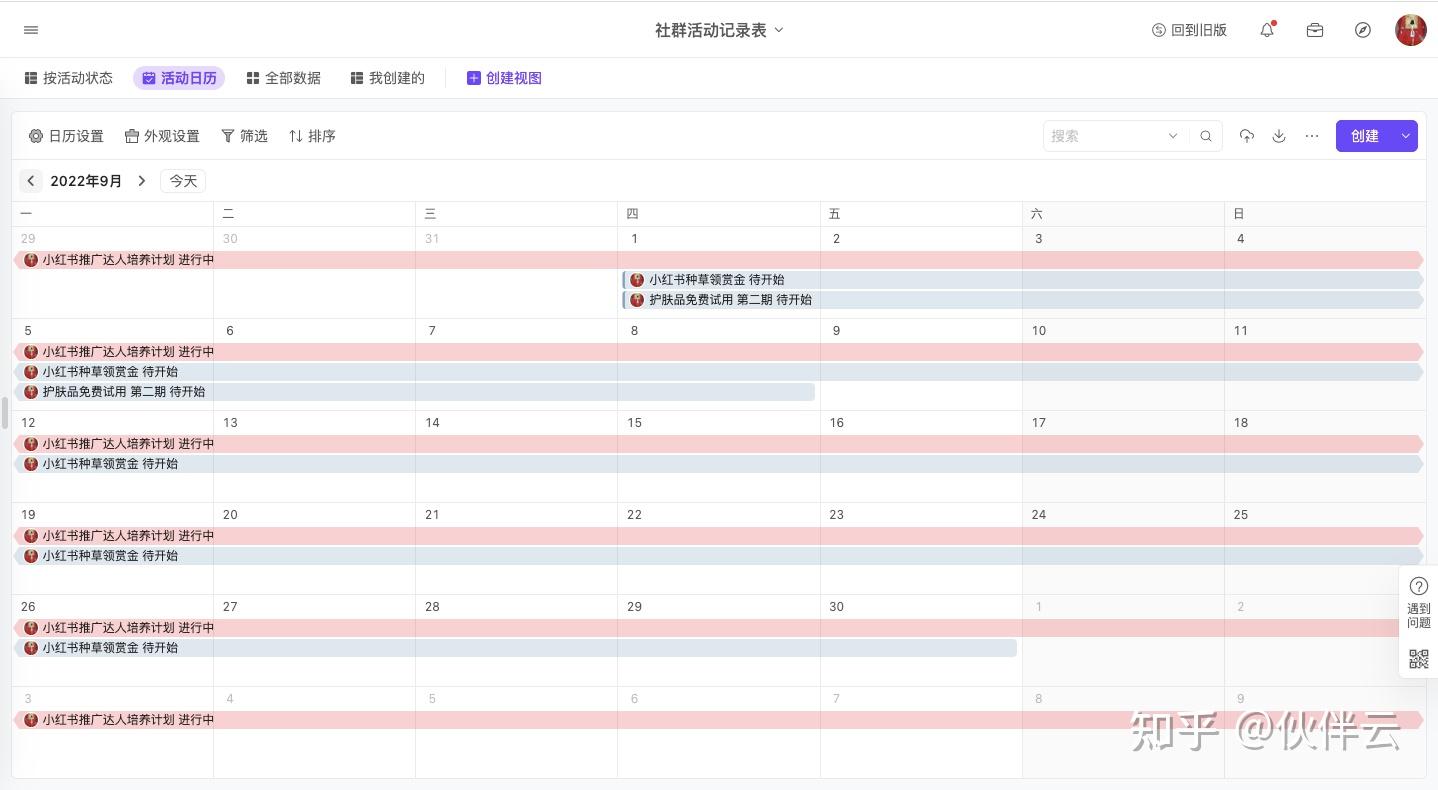Screen dimensions: 1438x790
Task: Go to previous month arrow
Action: tap(31, 181)
